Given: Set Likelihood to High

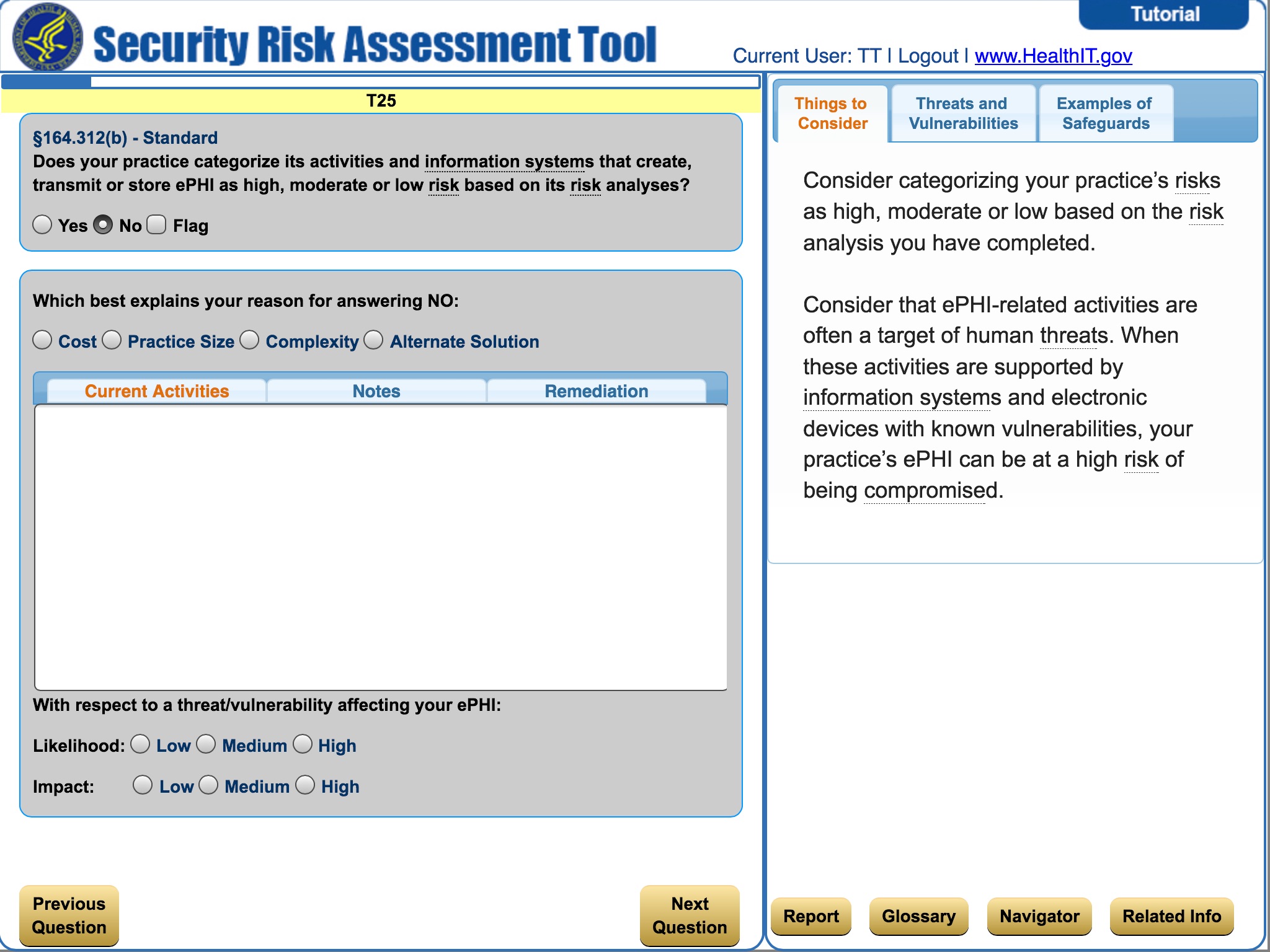Looking at the screenshot, I should click(x=303, y=744).
